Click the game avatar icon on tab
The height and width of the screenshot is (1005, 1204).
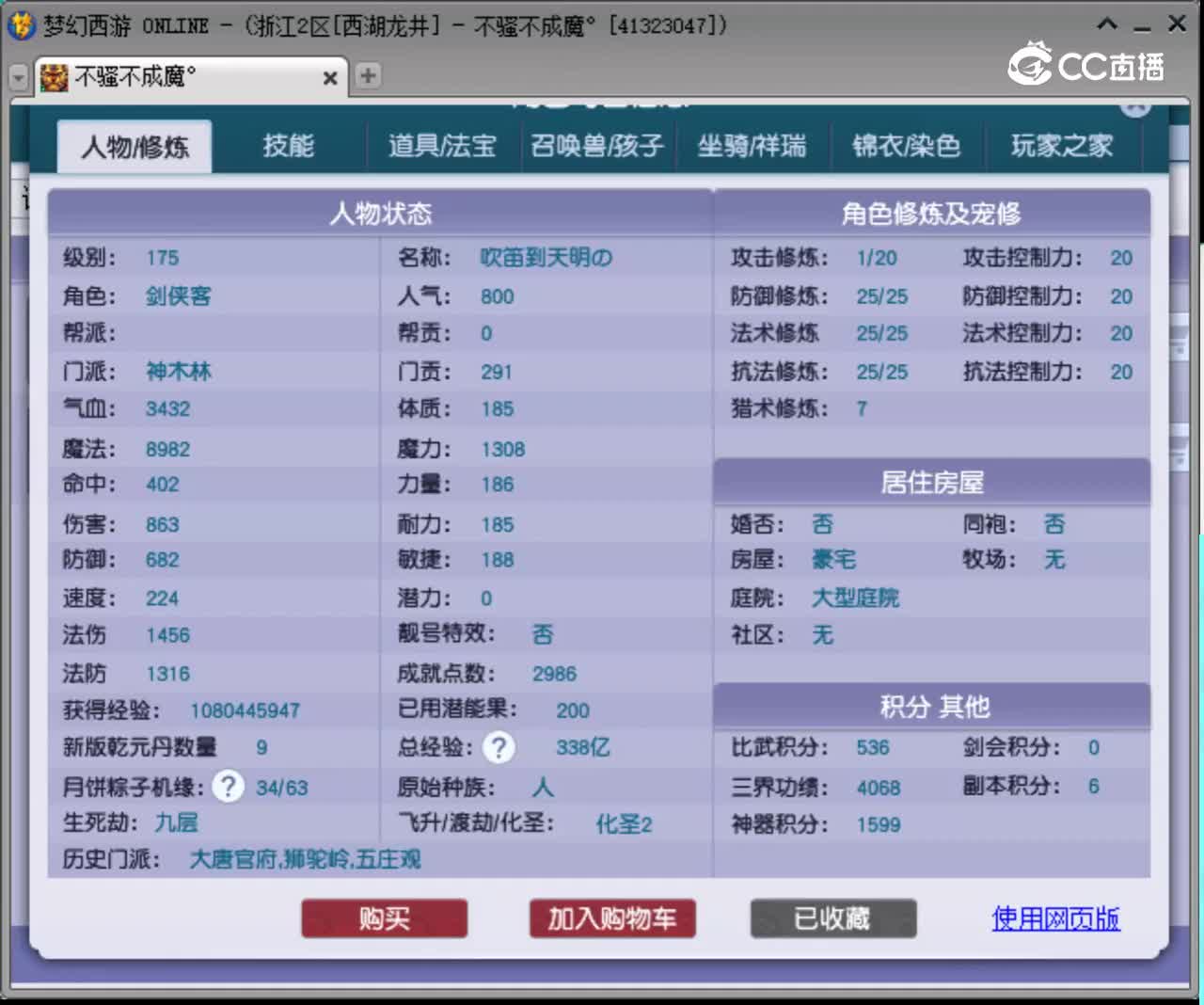point(55,77)
